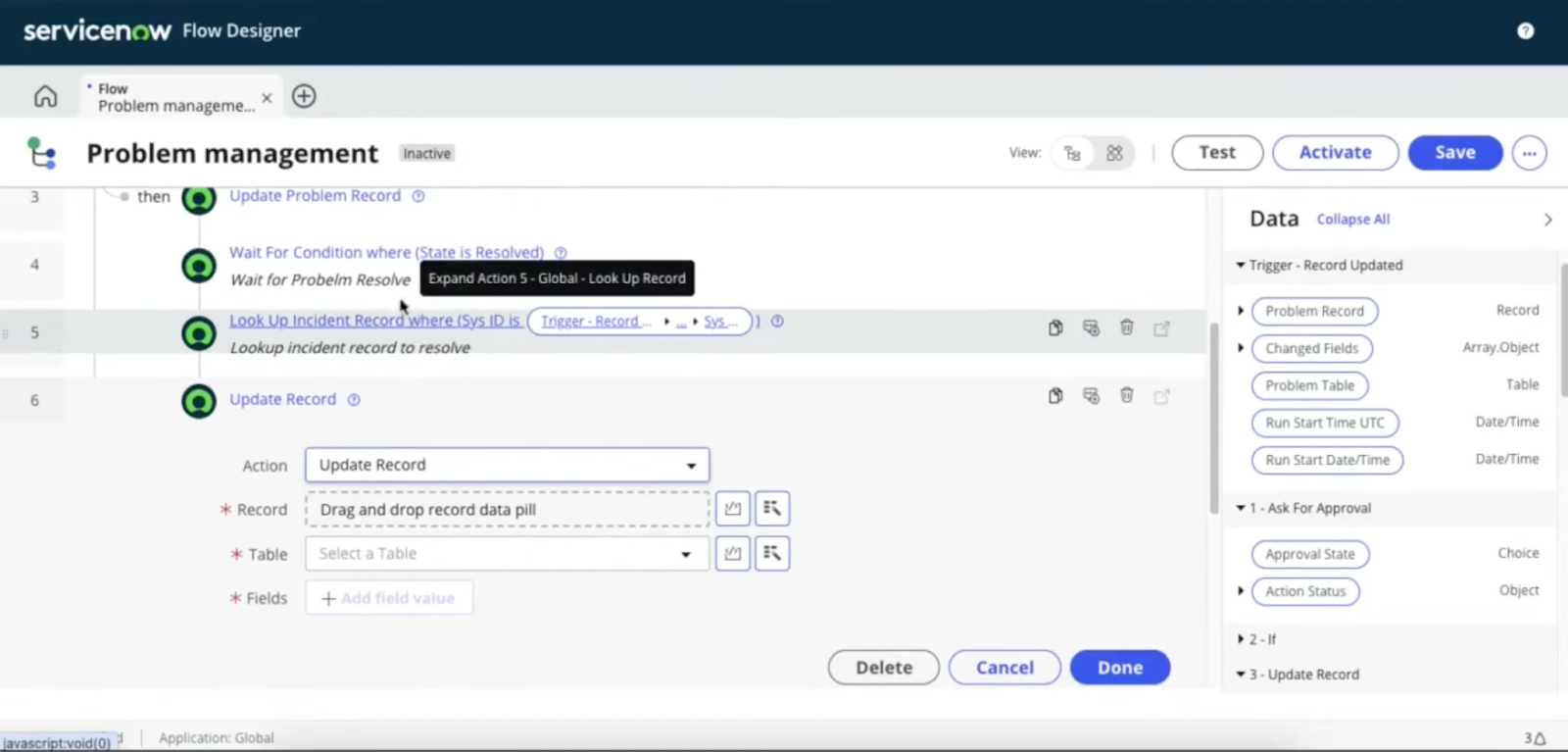Toggle scripting for Record field
Image resolution: width=1568 pixels, height=752 pixels.
tap(732, 509)
